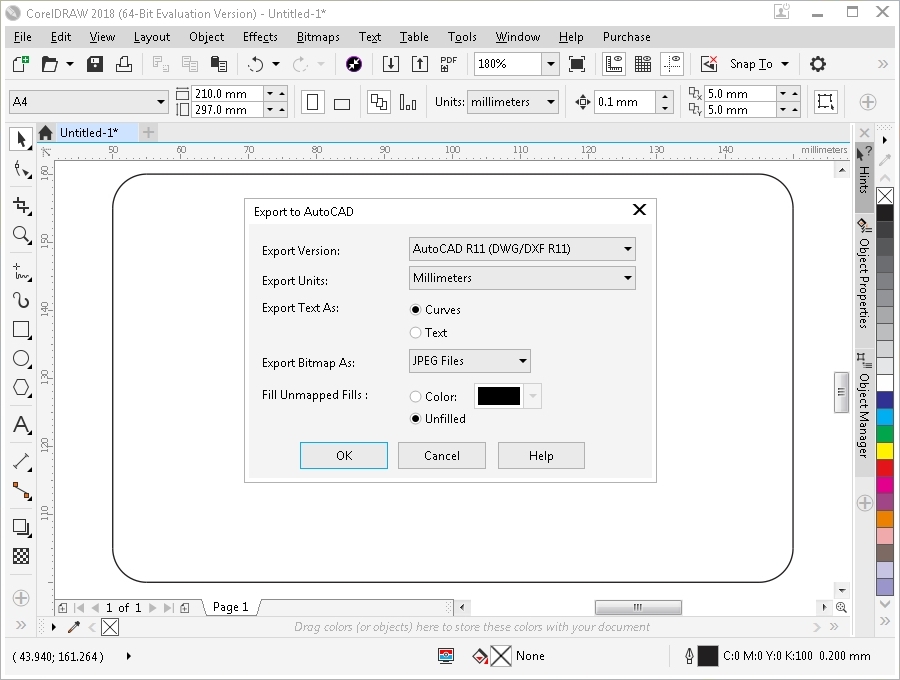The height and width of the screenshot is (680, 900).
Task: Set page to portrait orientation
Action: click(313, 103)
